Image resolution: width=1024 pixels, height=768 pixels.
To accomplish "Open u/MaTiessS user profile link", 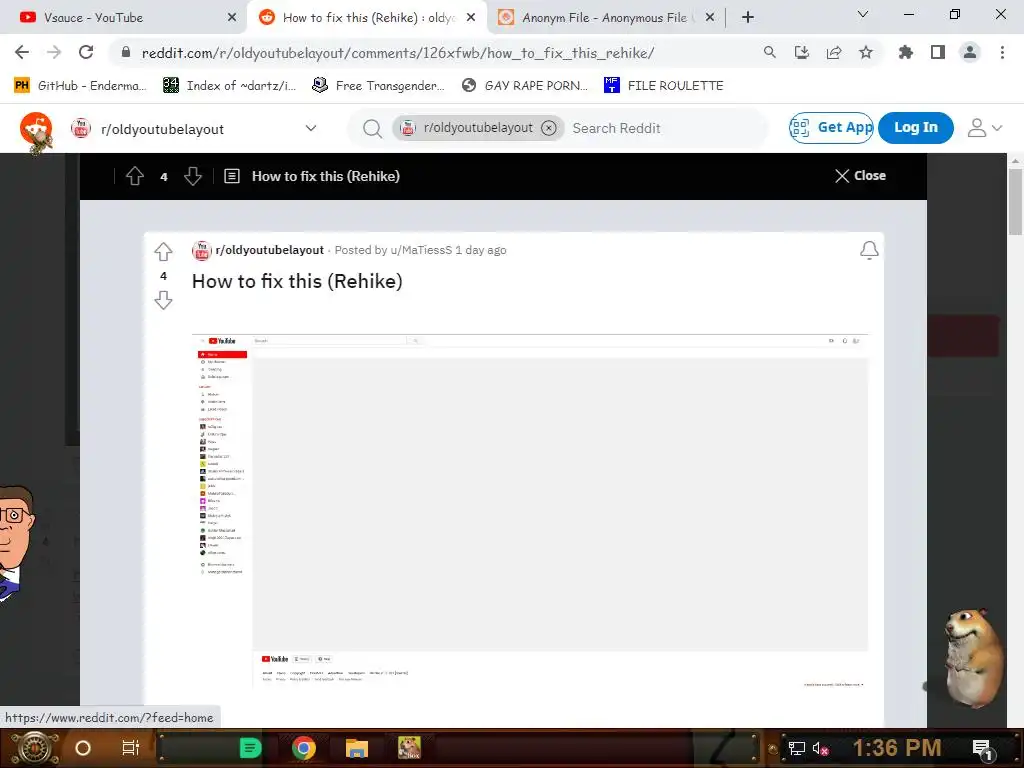I will click(x=421, y=250).
